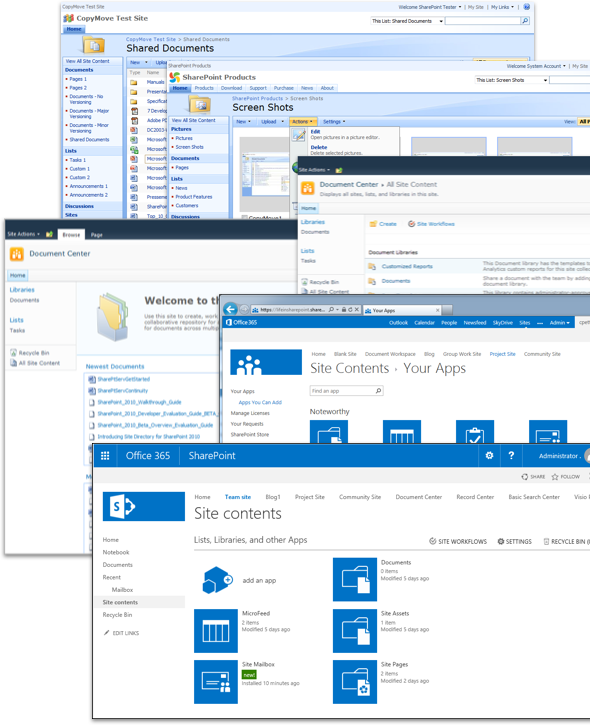Screen dimensions: 590x725
Task: Click the search box in CopyMove Test Site
Action: 483,21
